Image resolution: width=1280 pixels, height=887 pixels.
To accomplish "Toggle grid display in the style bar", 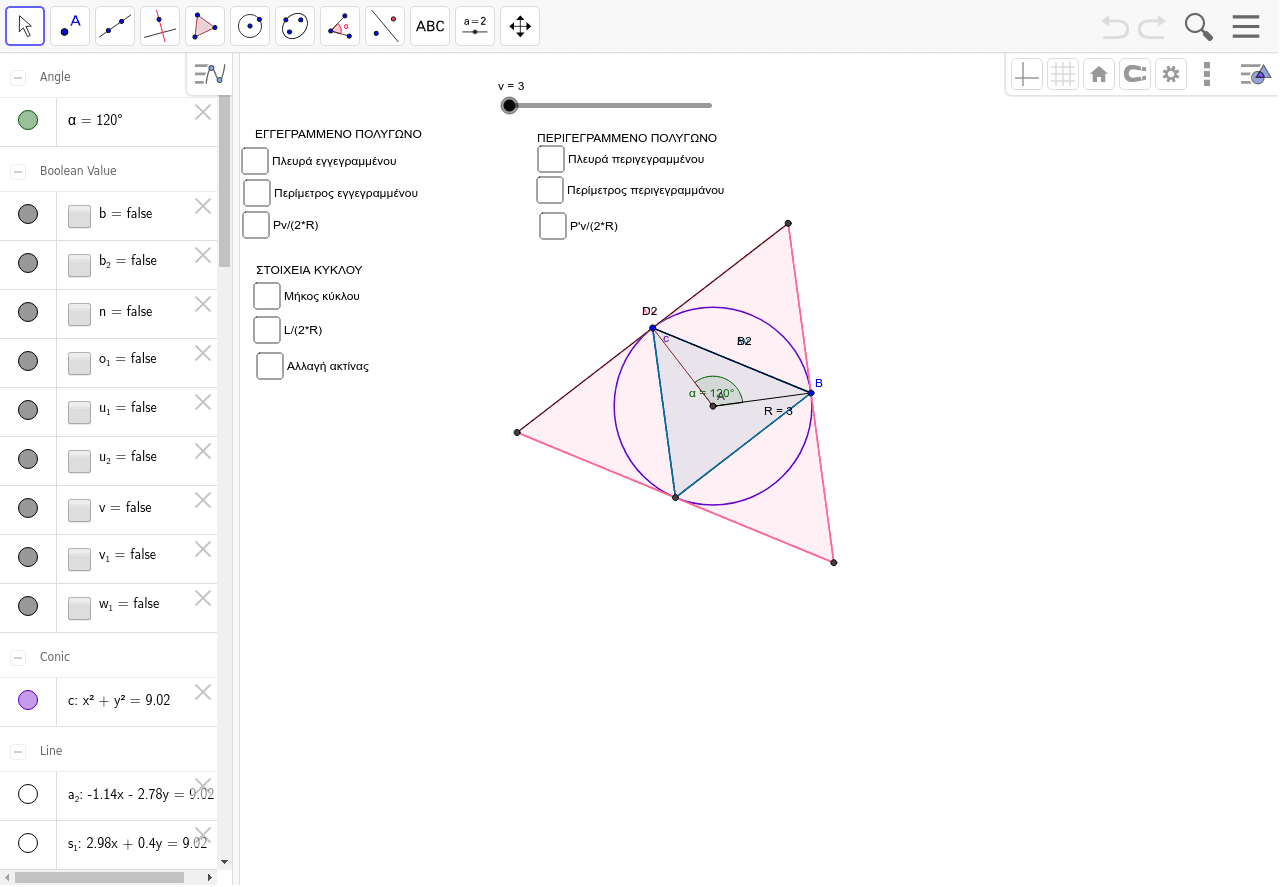I will [x=1063, y=74].
